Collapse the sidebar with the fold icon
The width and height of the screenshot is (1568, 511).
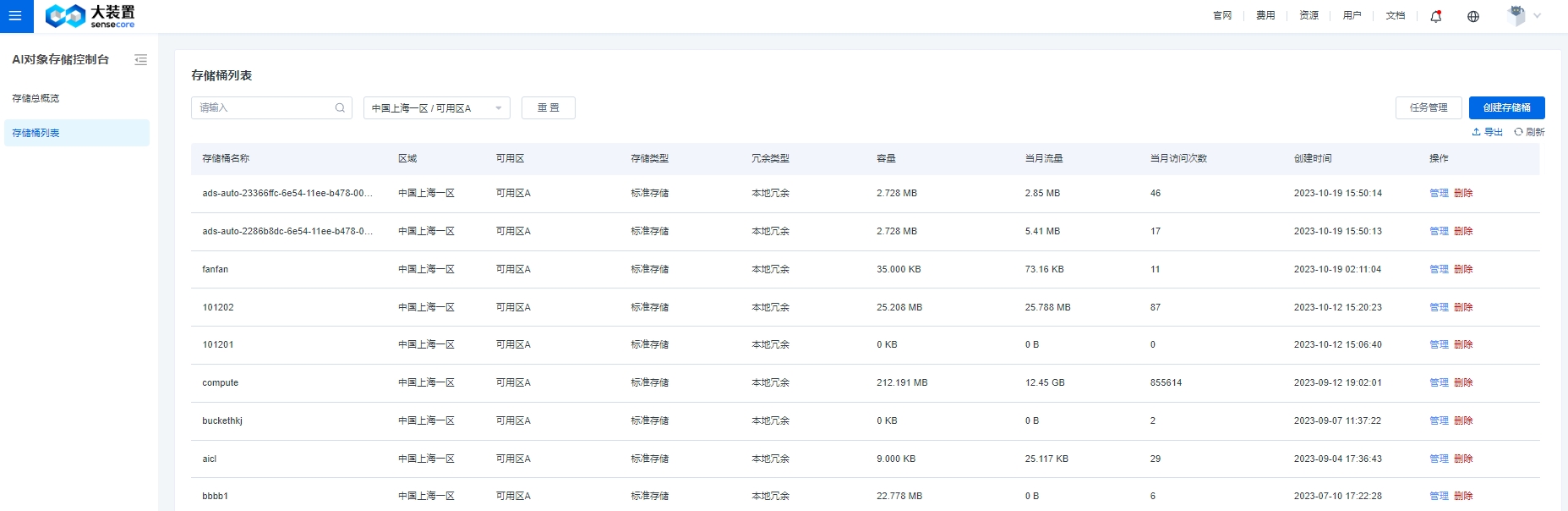pos(140,60)
